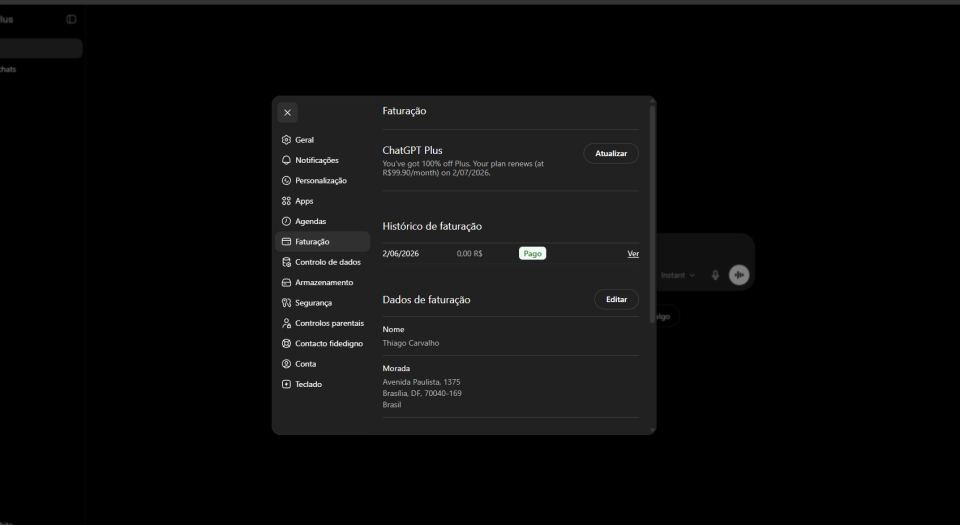Viewport: 960px width, 525px height.
Task: Click the Agendas clock icon
Action: click(286, 221)
